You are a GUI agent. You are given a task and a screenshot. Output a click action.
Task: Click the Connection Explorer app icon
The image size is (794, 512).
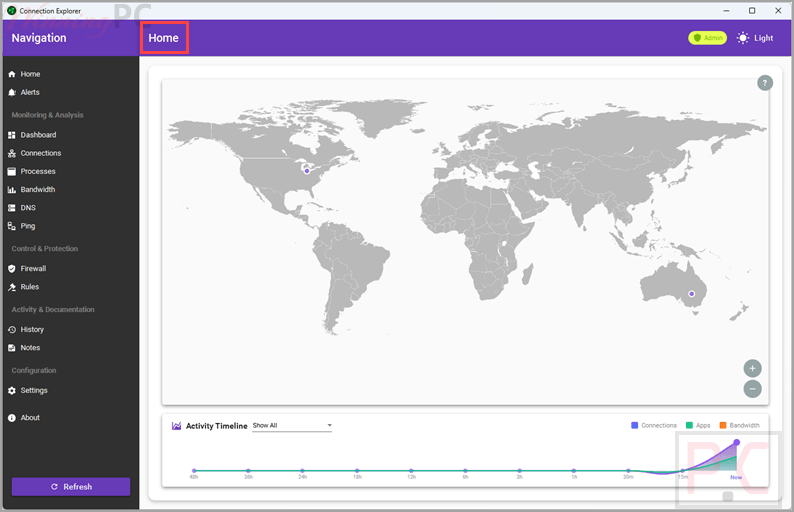(11, 10)
